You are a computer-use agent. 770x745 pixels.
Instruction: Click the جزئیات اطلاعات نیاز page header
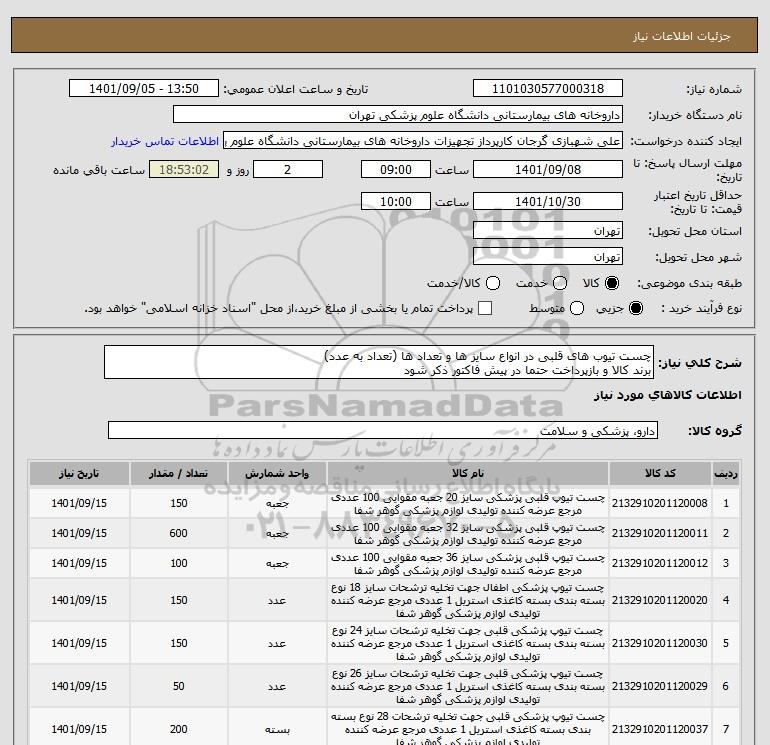(681, 36)
